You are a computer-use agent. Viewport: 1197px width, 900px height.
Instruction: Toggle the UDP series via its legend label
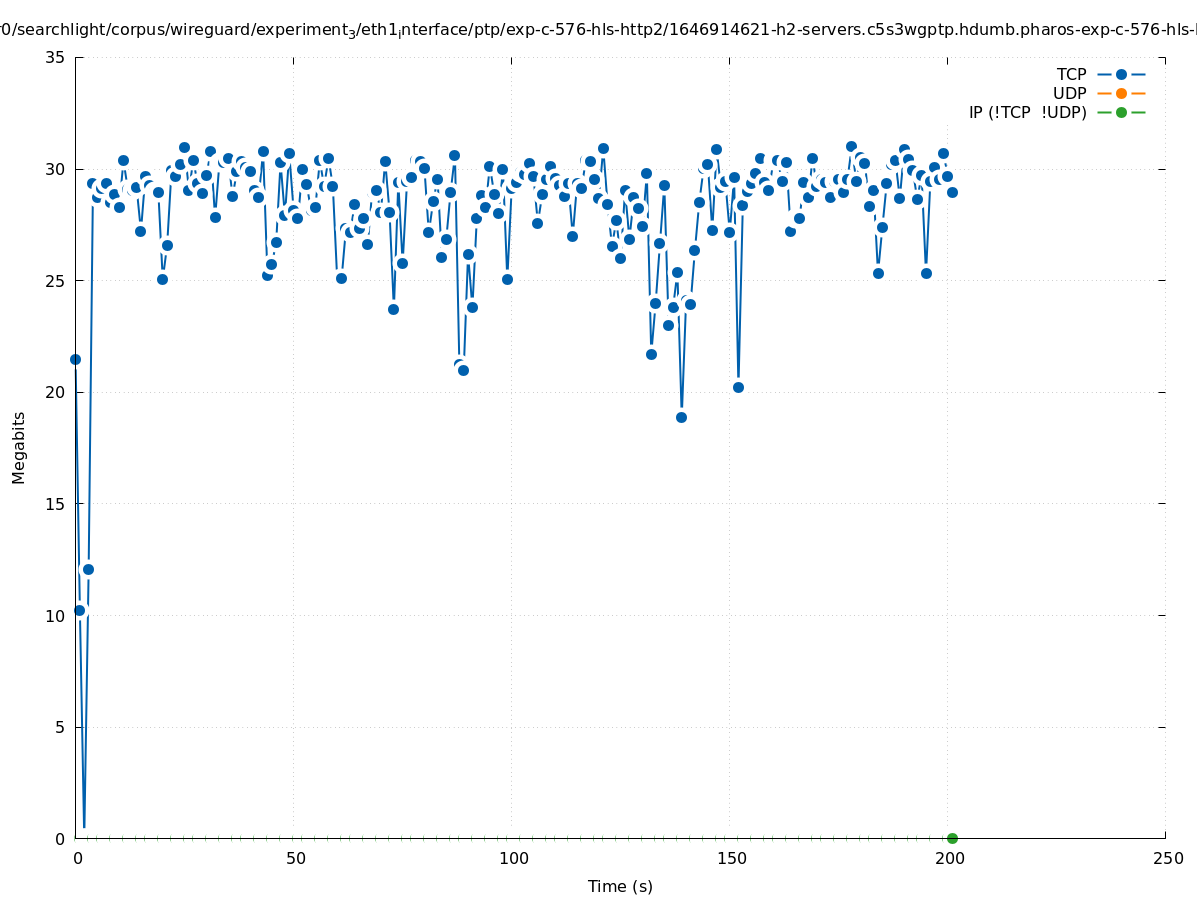point(1069,93)
